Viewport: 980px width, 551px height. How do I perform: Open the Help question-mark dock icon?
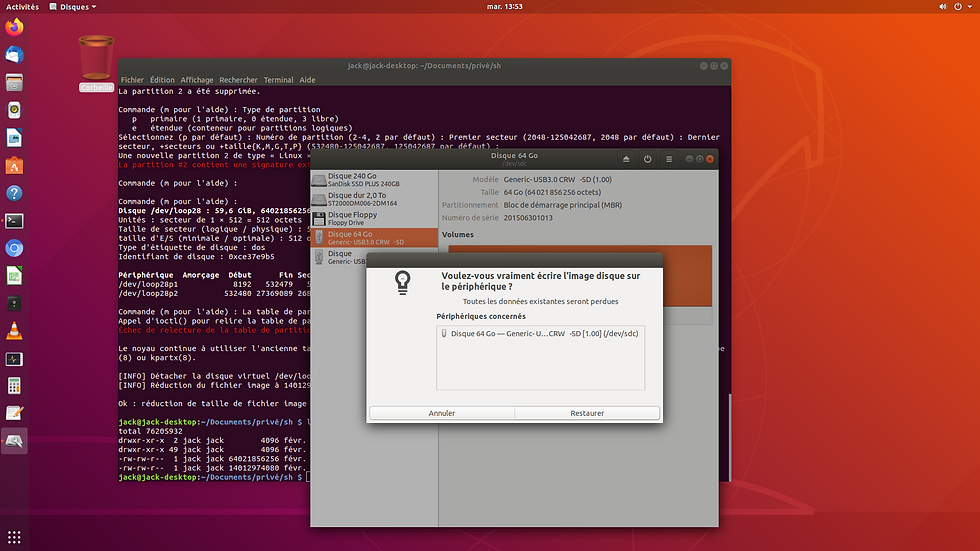tap(14, 193)
